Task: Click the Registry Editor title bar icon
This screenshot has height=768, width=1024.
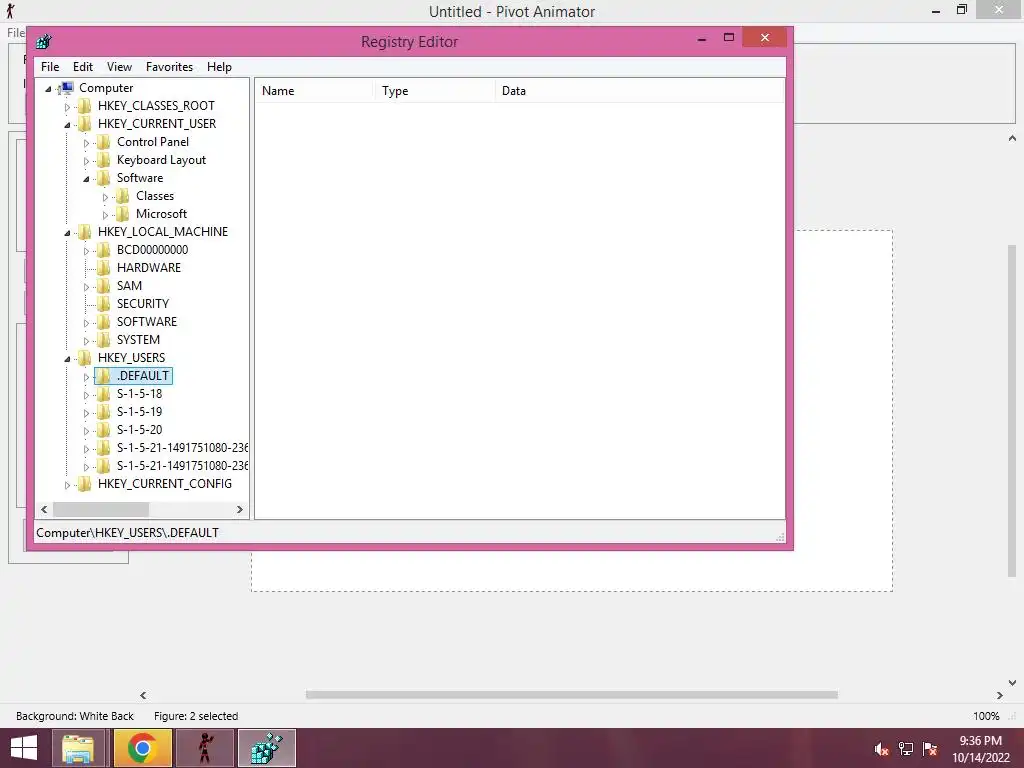Action: 44,42
